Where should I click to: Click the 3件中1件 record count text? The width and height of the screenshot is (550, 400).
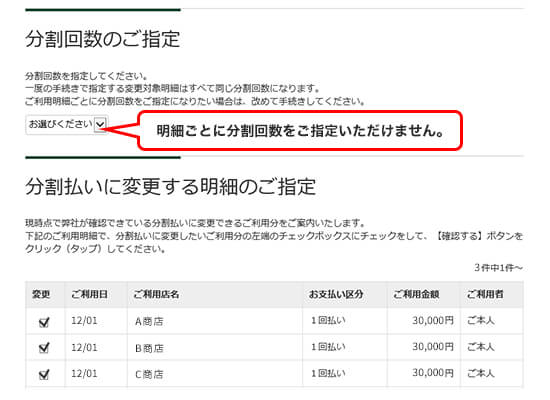coord(498,268)
